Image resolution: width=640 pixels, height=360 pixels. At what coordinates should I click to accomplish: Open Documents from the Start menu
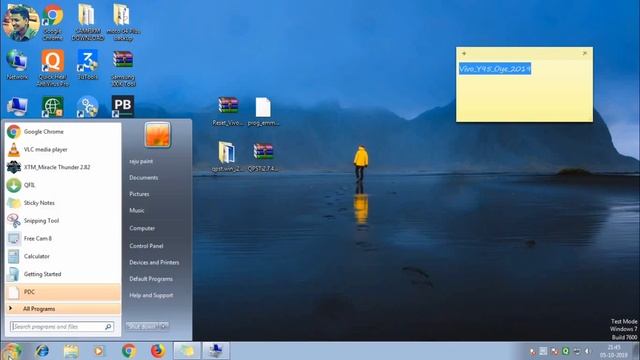pyautogui.click(x=143, y=178)
